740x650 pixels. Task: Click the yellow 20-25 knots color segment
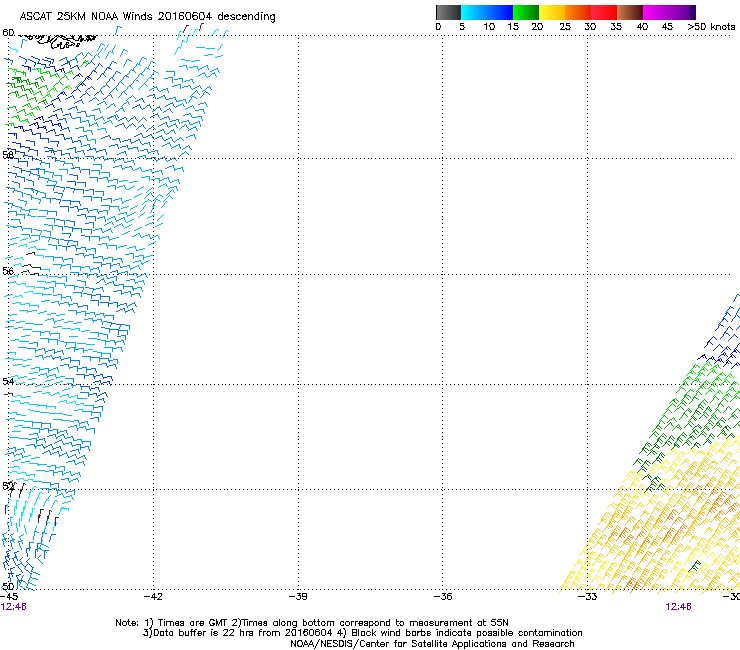click(552, 12)
